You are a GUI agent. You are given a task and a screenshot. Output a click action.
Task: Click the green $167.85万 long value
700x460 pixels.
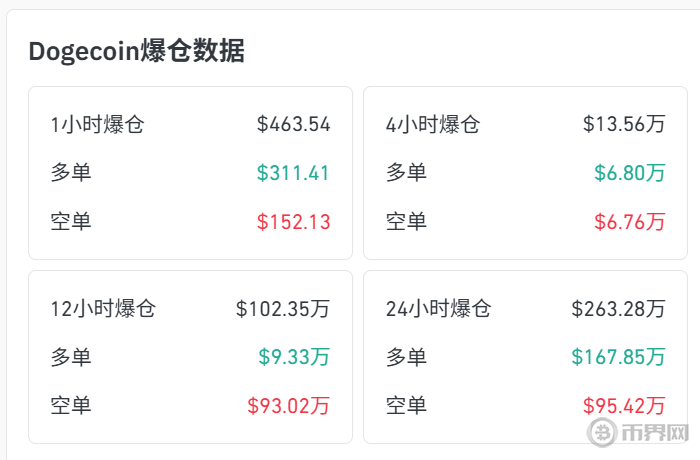pyautogui.click(x=618, y=357)
